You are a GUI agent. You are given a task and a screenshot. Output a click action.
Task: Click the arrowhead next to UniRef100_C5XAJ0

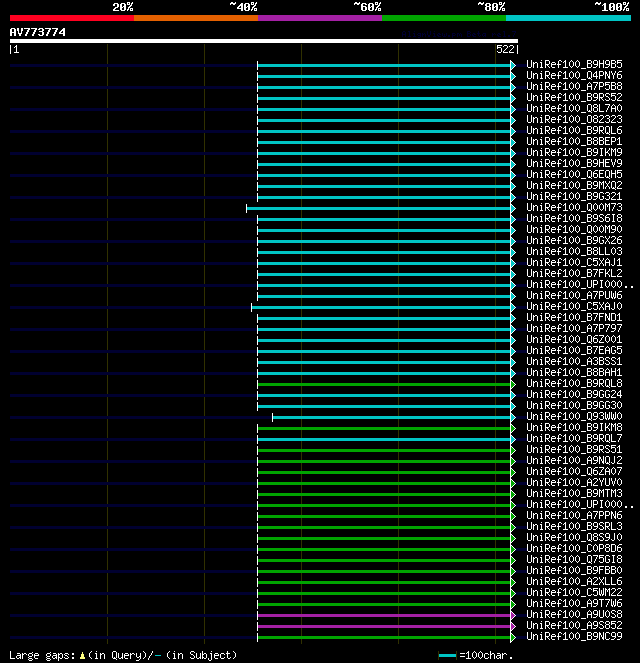click(513, 307)
